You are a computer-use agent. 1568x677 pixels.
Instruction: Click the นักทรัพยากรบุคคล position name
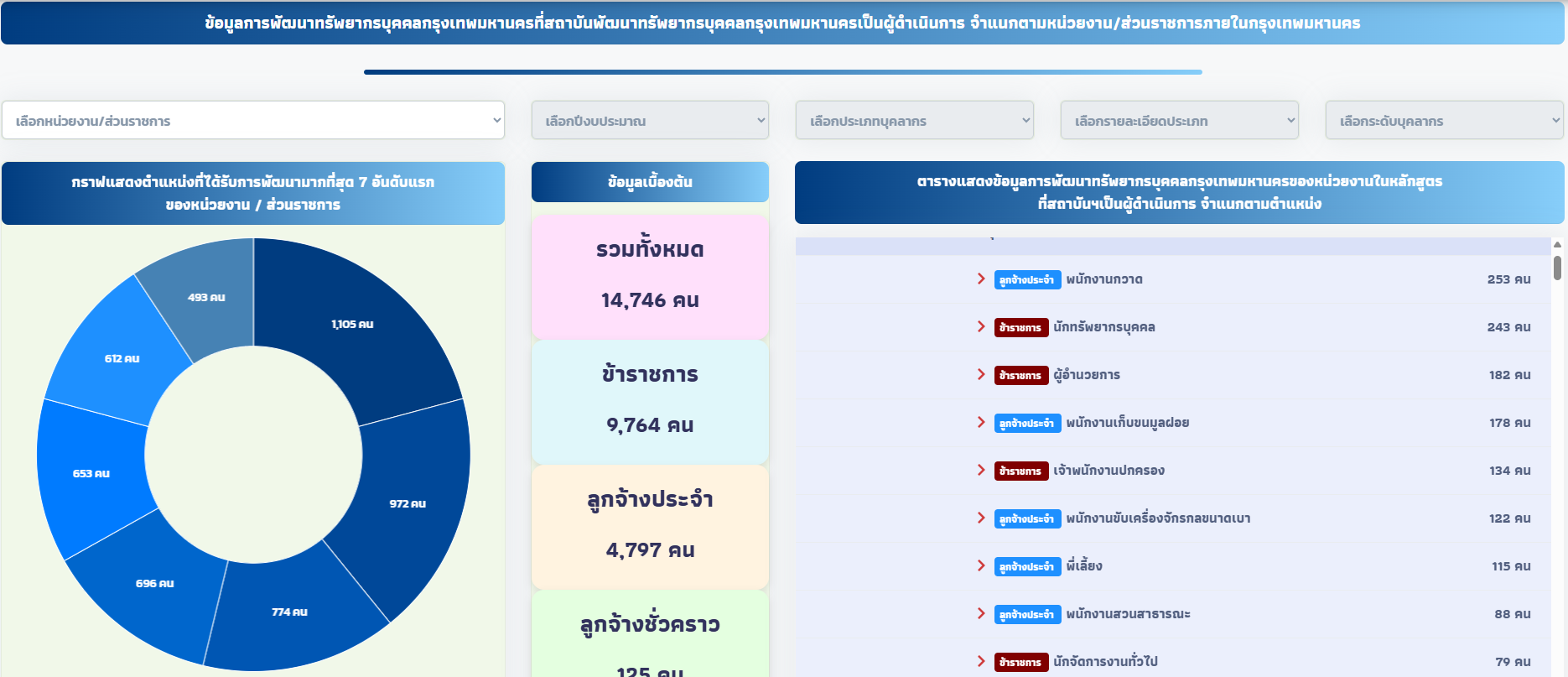click(x=1104, y=327)
